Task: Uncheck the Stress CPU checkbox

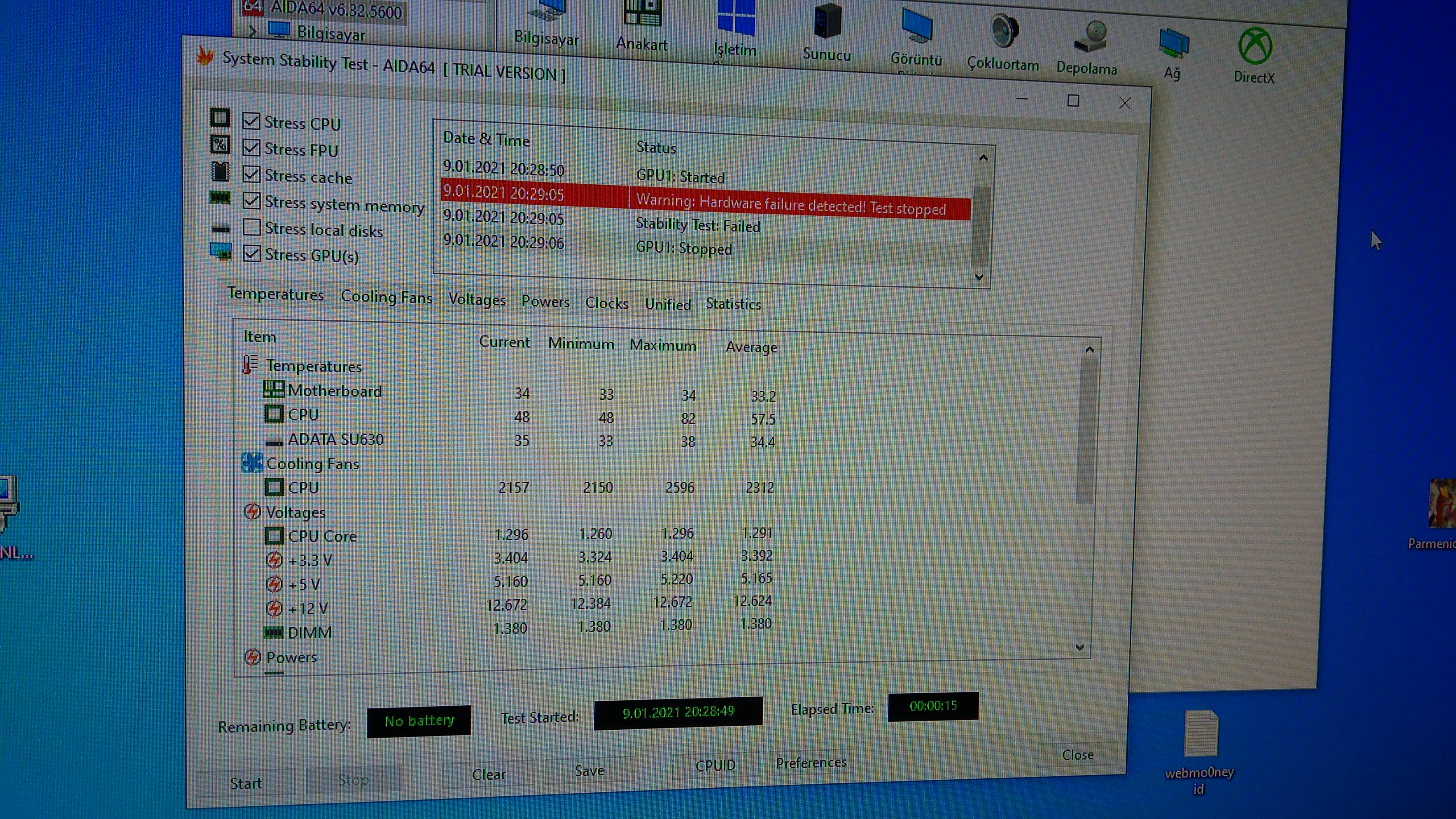Action: [x=251, y=121]
